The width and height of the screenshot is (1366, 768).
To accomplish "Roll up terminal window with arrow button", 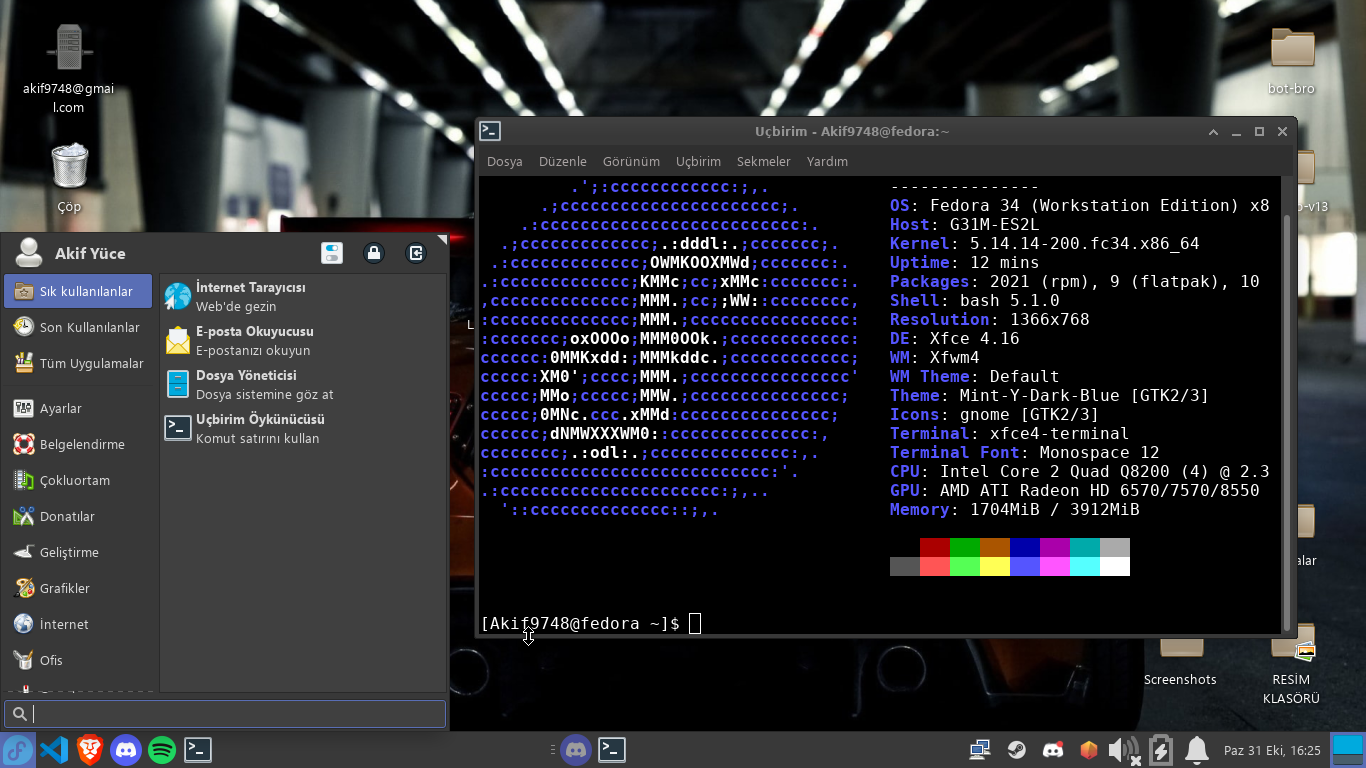I will click(x=1213, y=131).
